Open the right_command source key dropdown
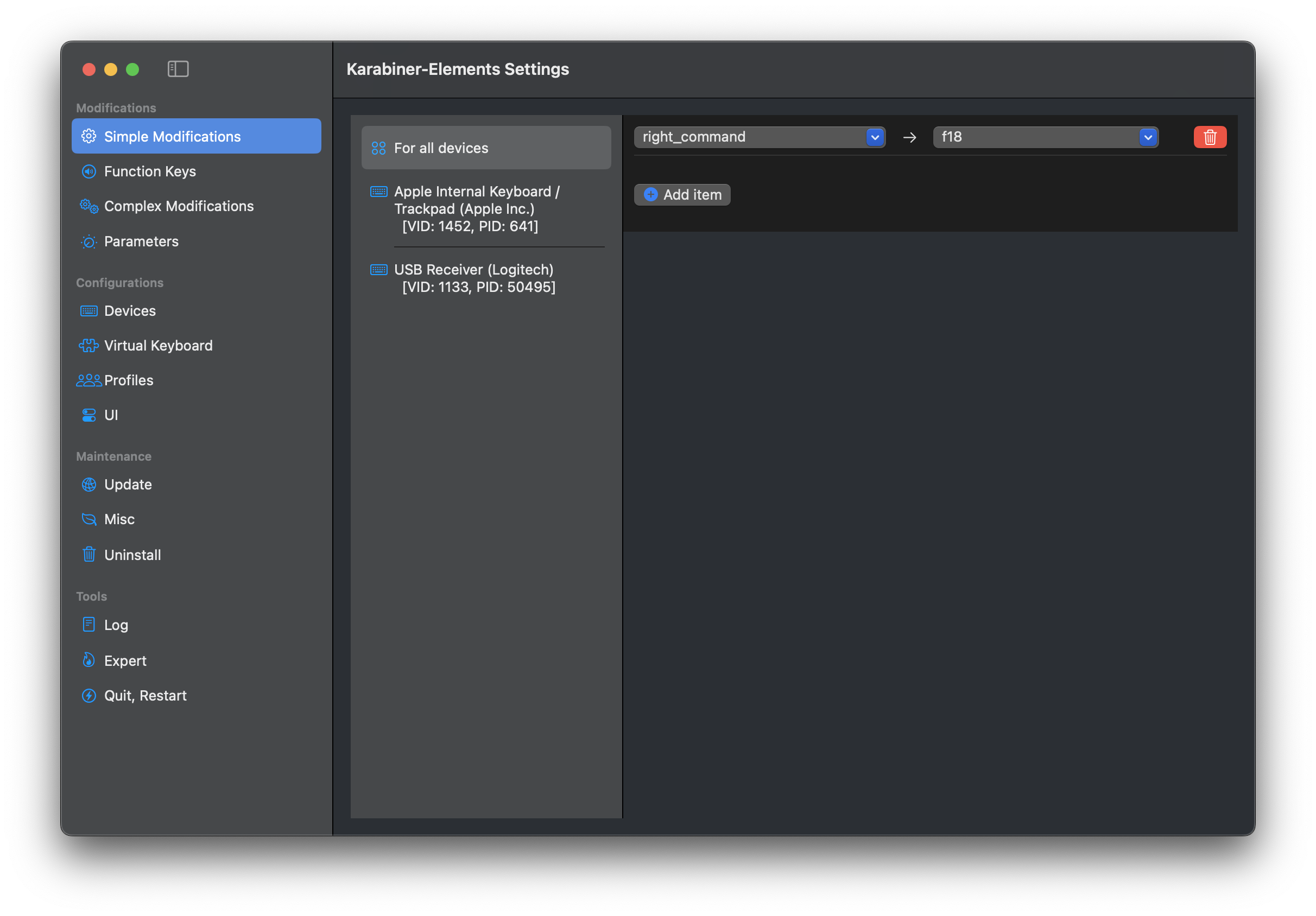Viewport: 1316px width, 916px height. [x=760, y=137]
